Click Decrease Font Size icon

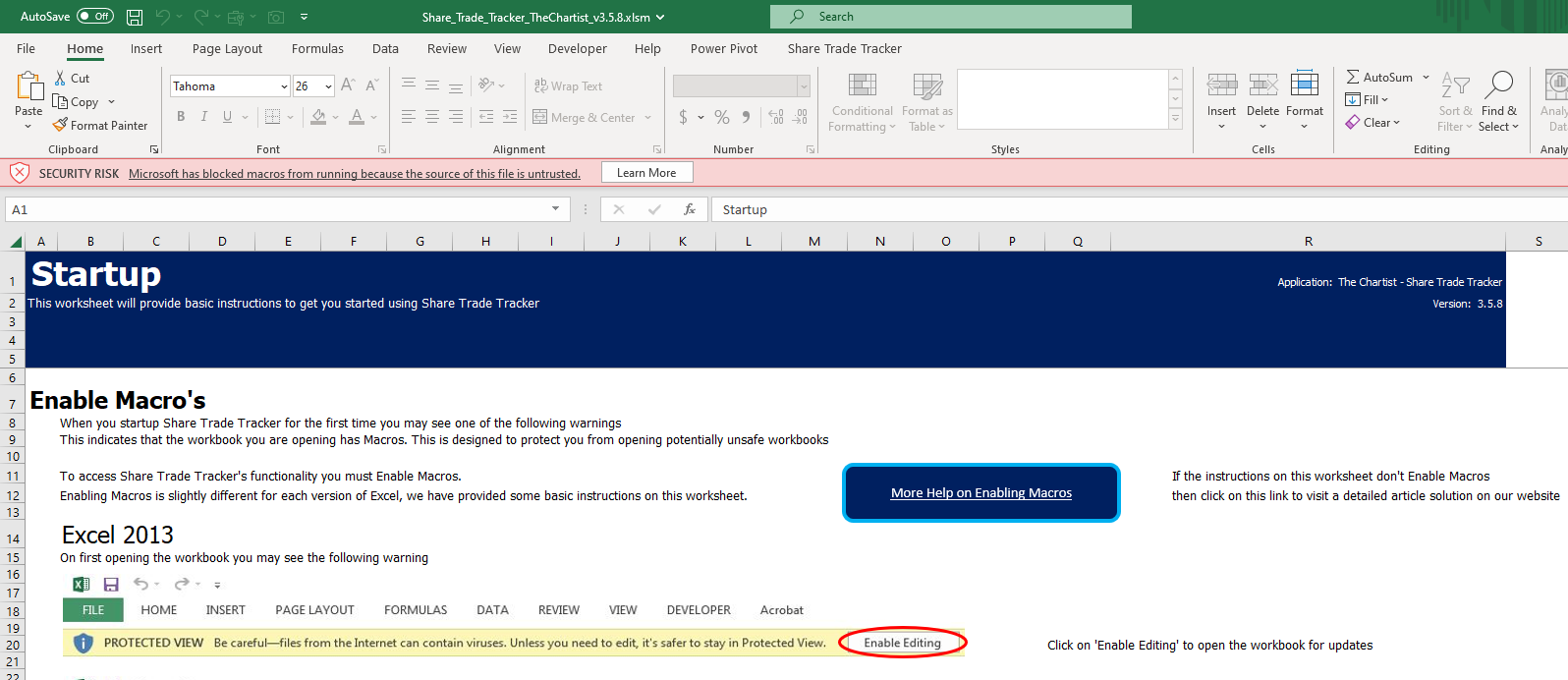(372, 85)
